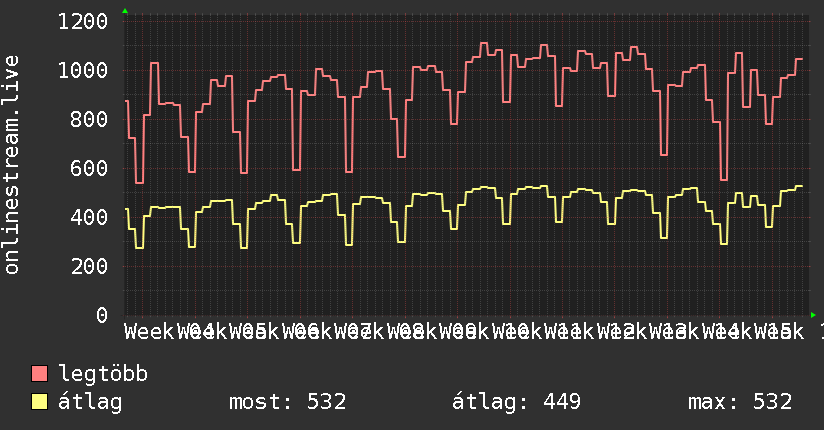Image resolution: width=824 pixels, height=430 pixels.
Task: Click the 'most: 532' value
Action: click(x=287, y=402)
